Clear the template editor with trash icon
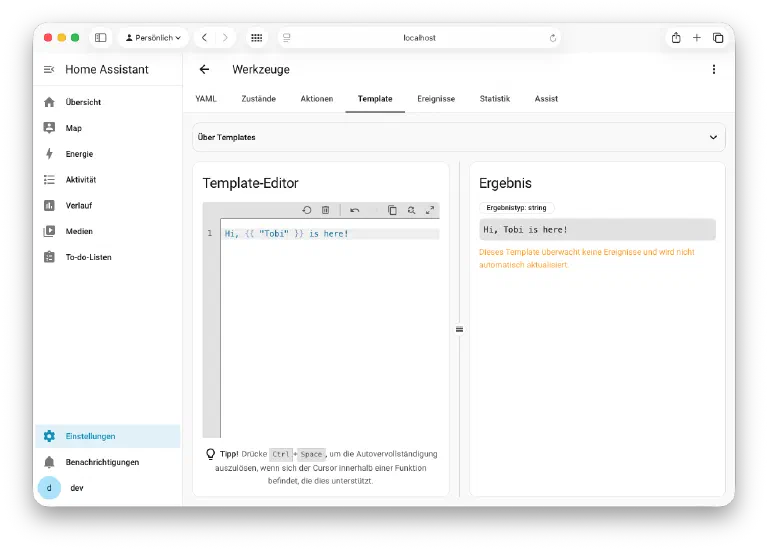 click(x=326, y=210)
